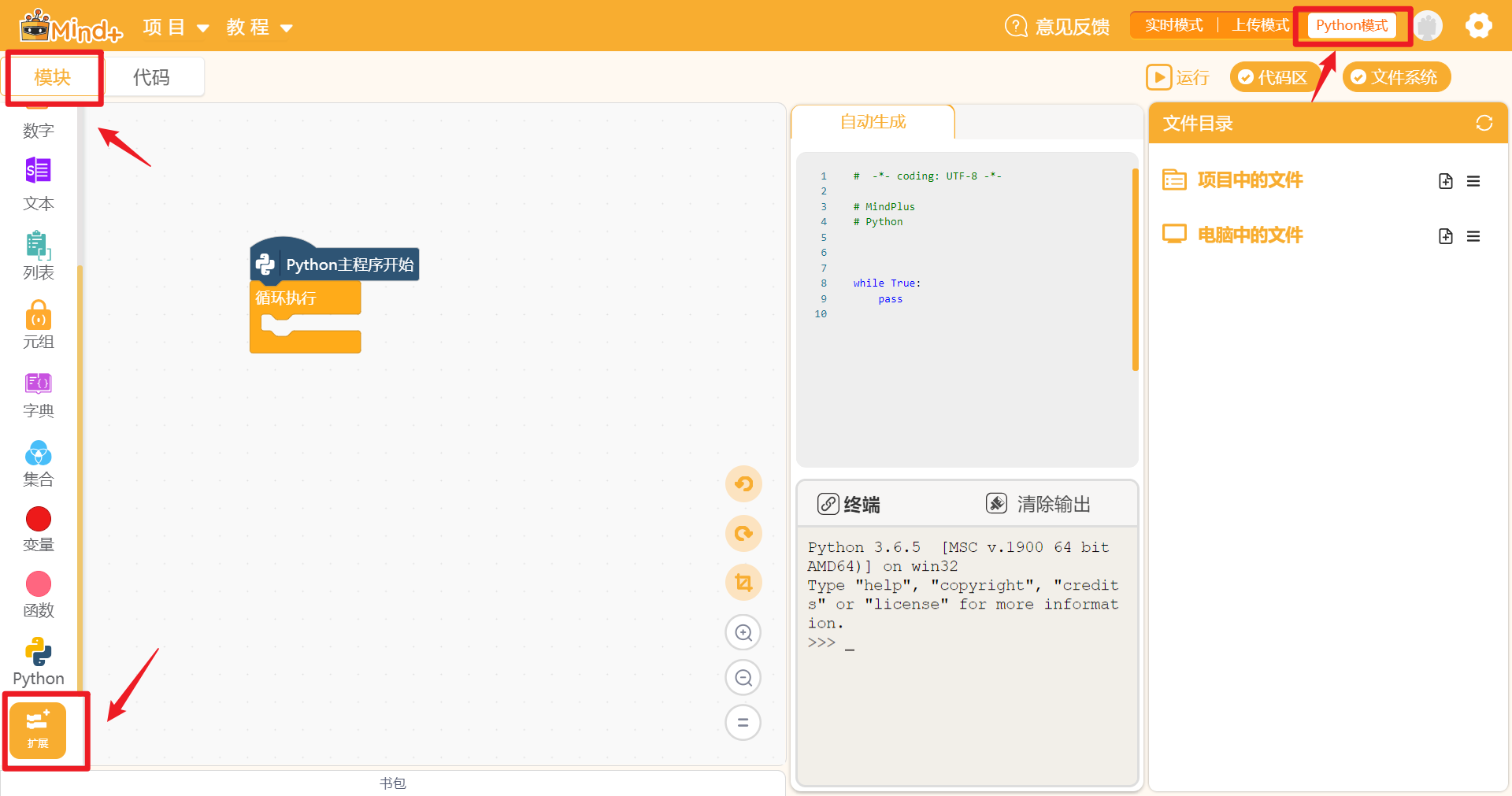Click 清除输出 to clear terminal
1512x796 pixels.
1038,504
